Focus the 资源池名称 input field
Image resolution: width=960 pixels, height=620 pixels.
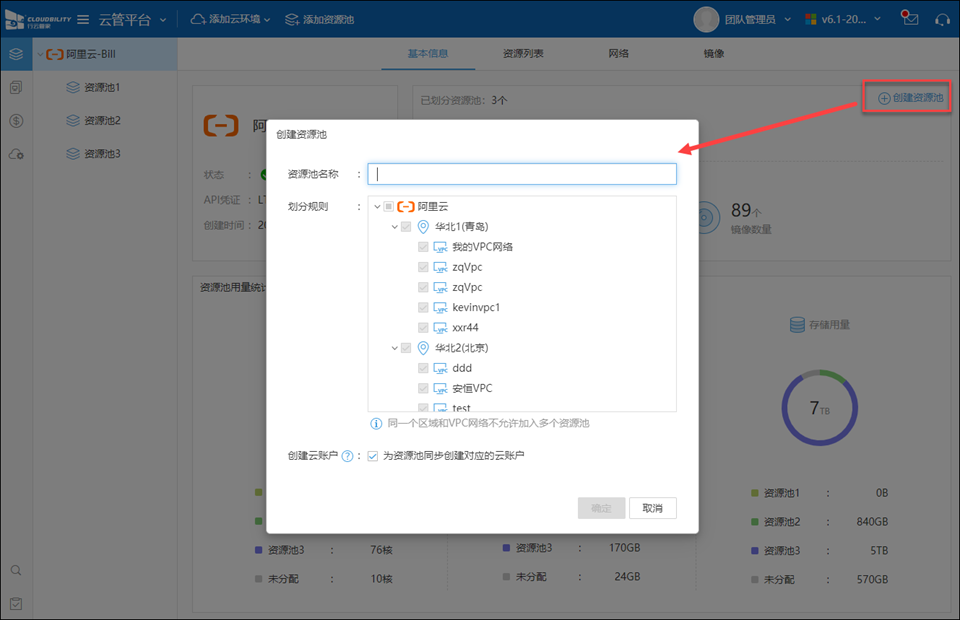[x=522, y=174]
